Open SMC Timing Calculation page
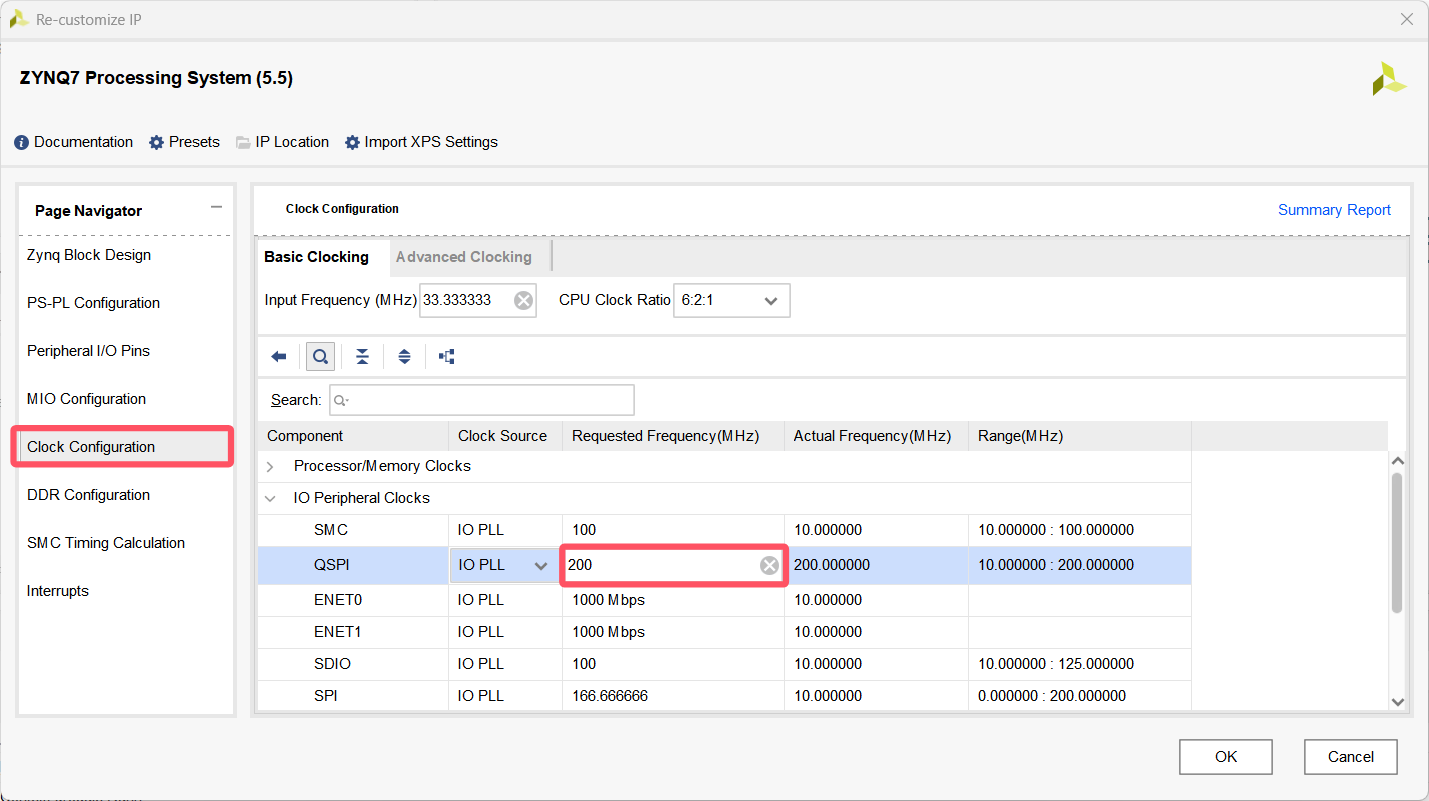The image size is (1429, 801). click(106, 543)
